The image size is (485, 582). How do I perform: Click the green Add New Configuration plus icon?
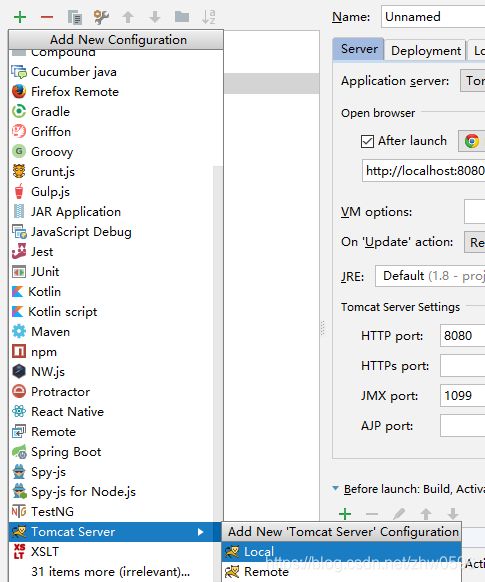(20, 17)
